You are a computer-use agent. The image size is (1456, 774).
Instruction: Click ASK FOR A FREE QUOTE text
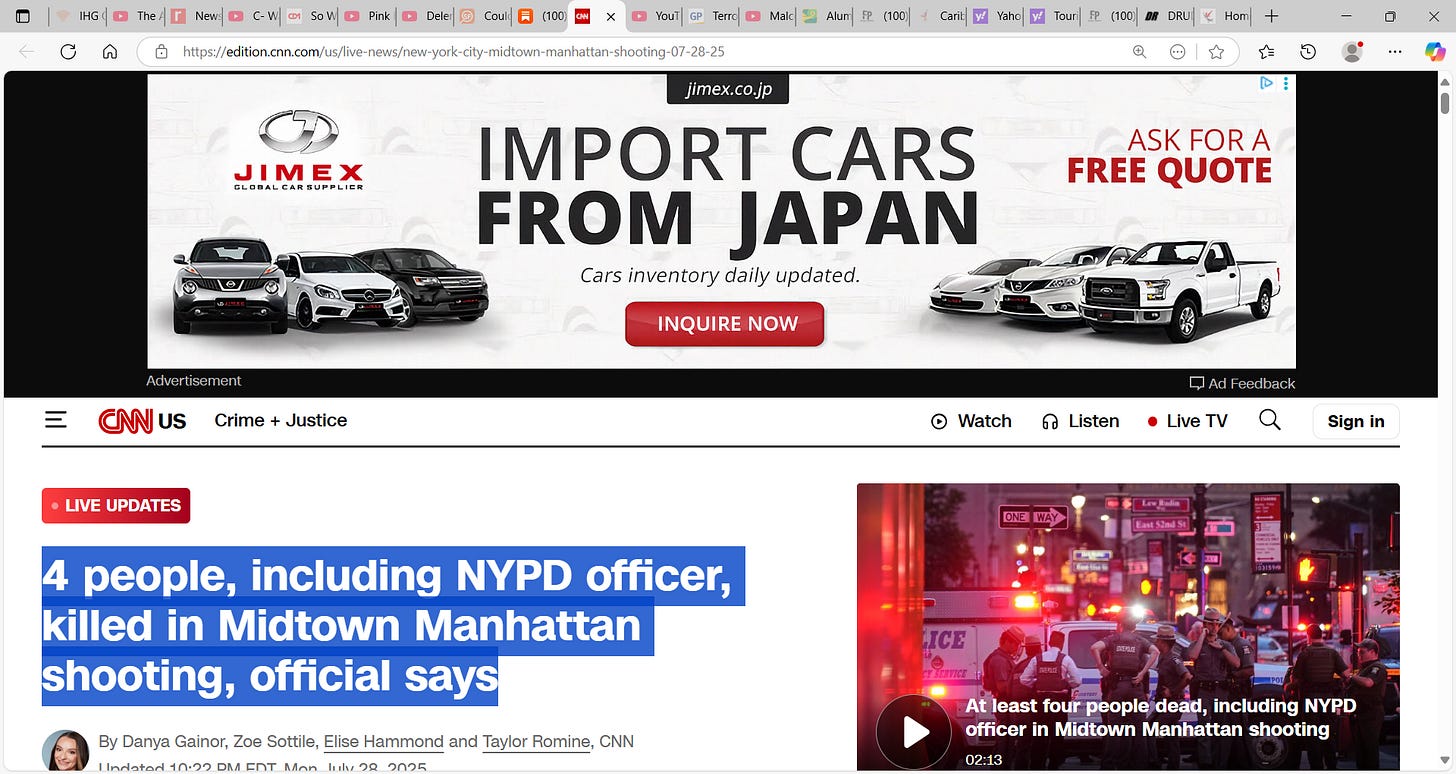pyautogui.click(x=1169, y=156)
